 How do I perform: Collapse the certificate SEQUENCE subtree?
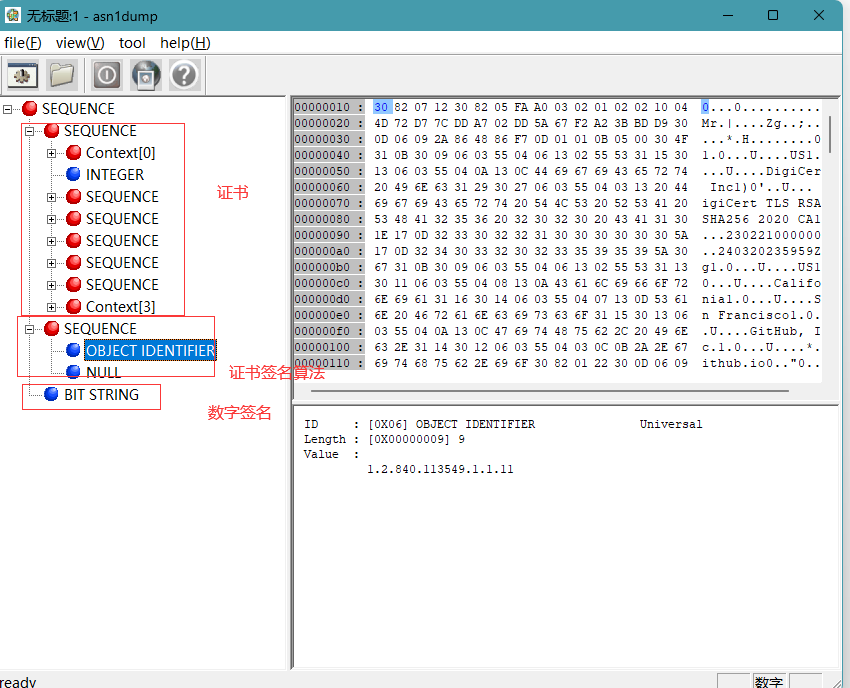click(29, 131)
